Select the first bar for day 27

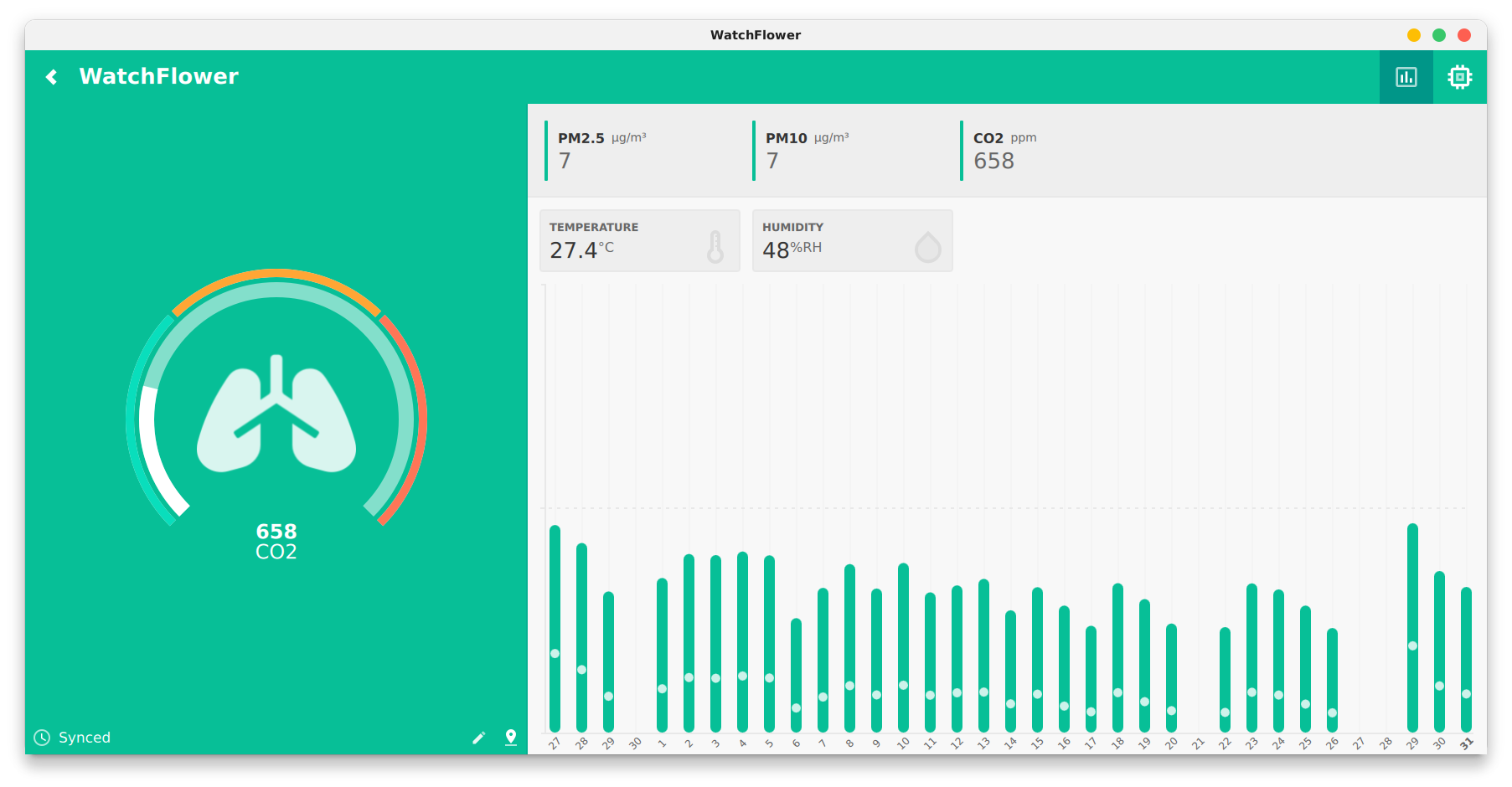point(555,629)
